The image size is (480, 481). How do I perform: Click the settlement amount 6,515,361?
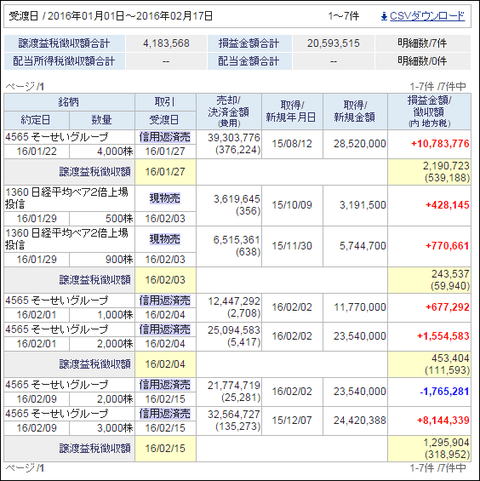pos(237,240)
